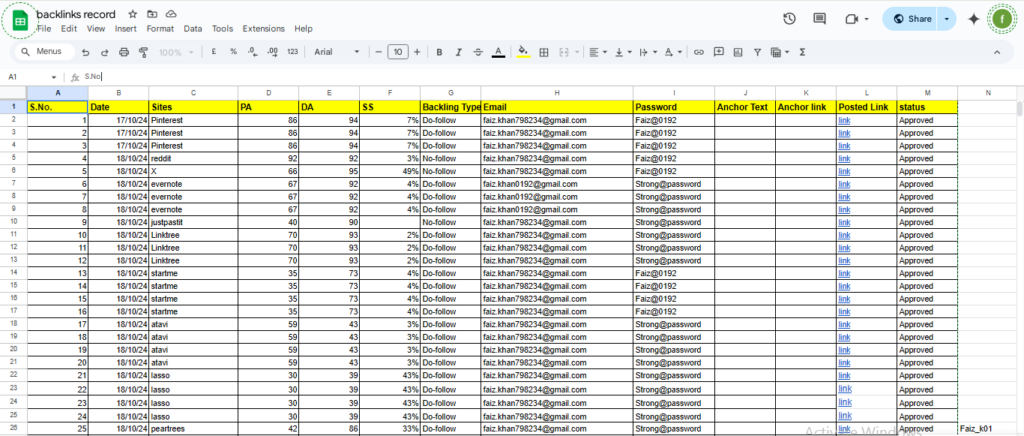The image size is (1024, 436).
Task: Open the account avatar menu
Action: pyautogui.click(x=1002, y=19)
